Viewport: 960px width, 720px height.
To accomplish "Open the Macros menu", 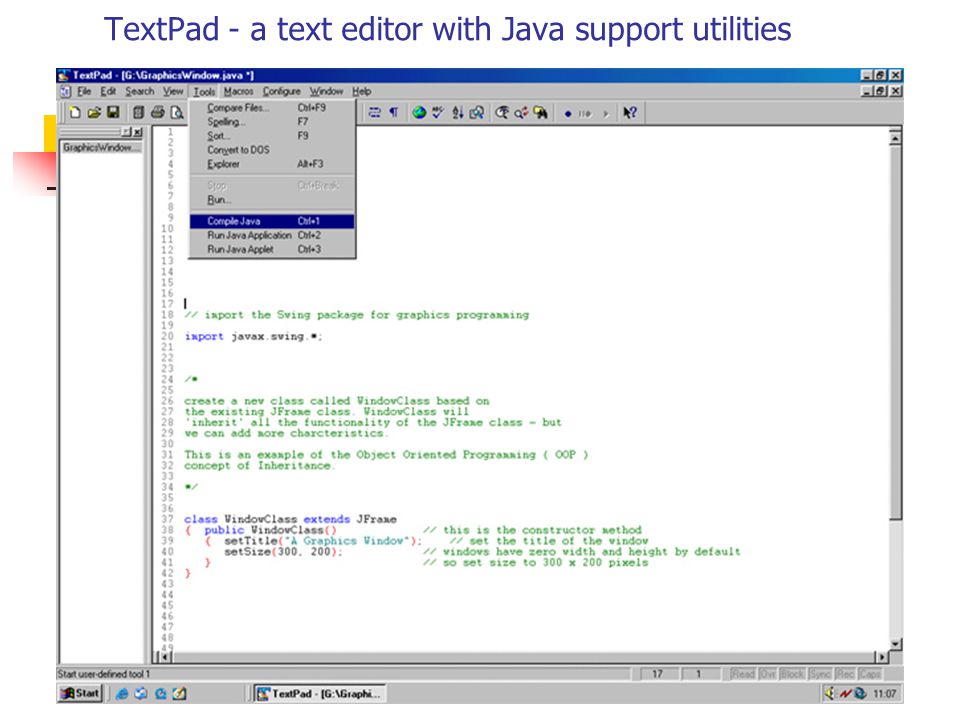I will [x=238, y=91].
